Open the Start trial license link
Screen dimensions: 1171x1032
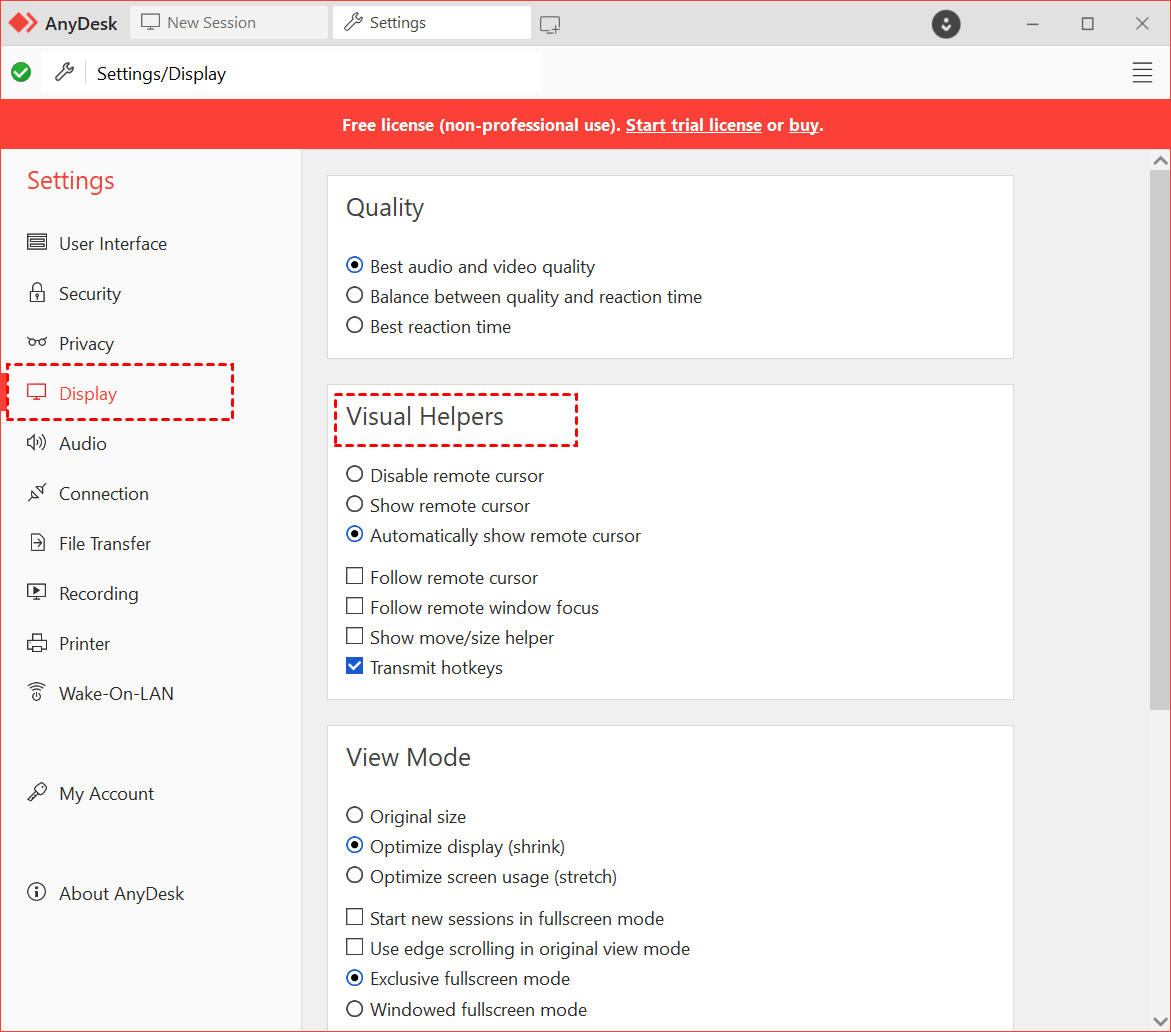pyautogui.click(x=693, y=124)
